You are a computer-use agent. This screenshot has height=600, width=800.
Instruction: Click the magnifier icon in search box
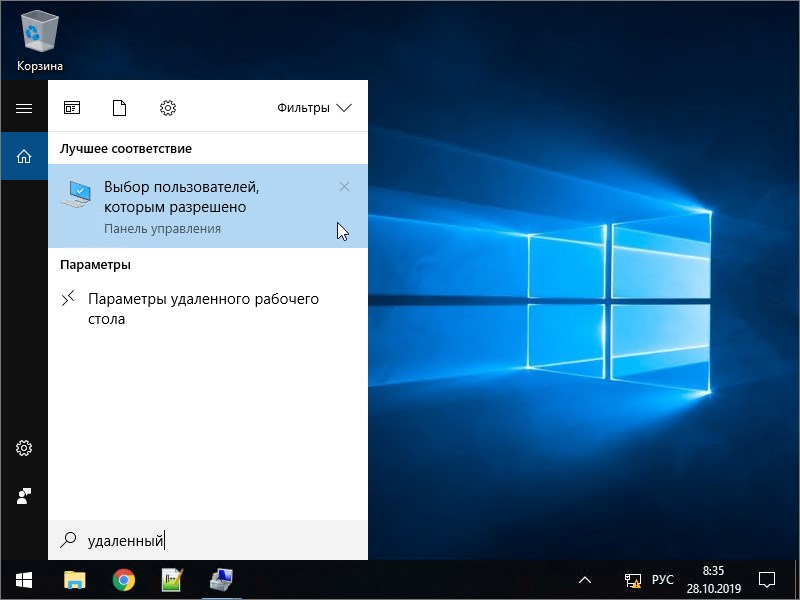click(x=68, y=540)
